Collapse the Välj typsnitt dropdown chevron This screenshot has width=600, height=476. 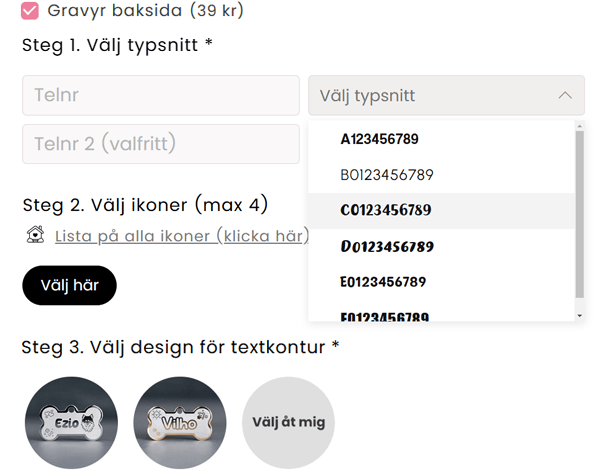[x=565, y=96]
